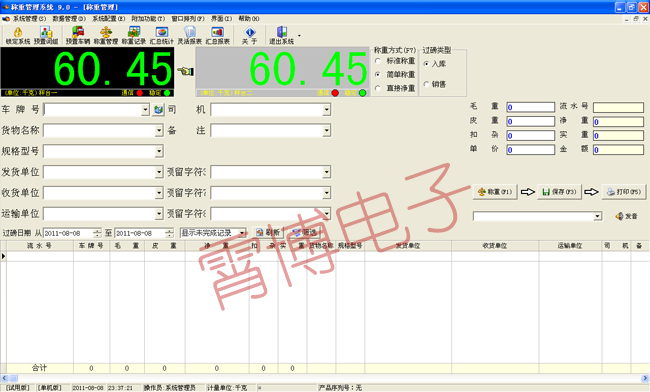This screenshot has width=650, height=392.
Task: Open the 系统配置 menu
Action: point(109,19)
